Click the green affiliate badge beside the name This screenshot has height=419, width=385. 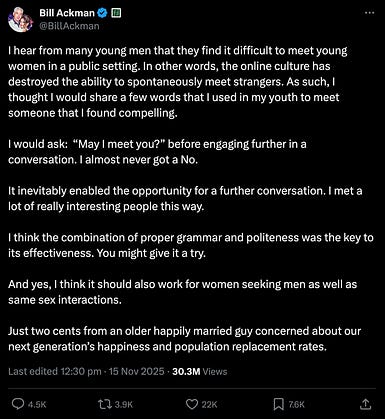pos(116,13)
